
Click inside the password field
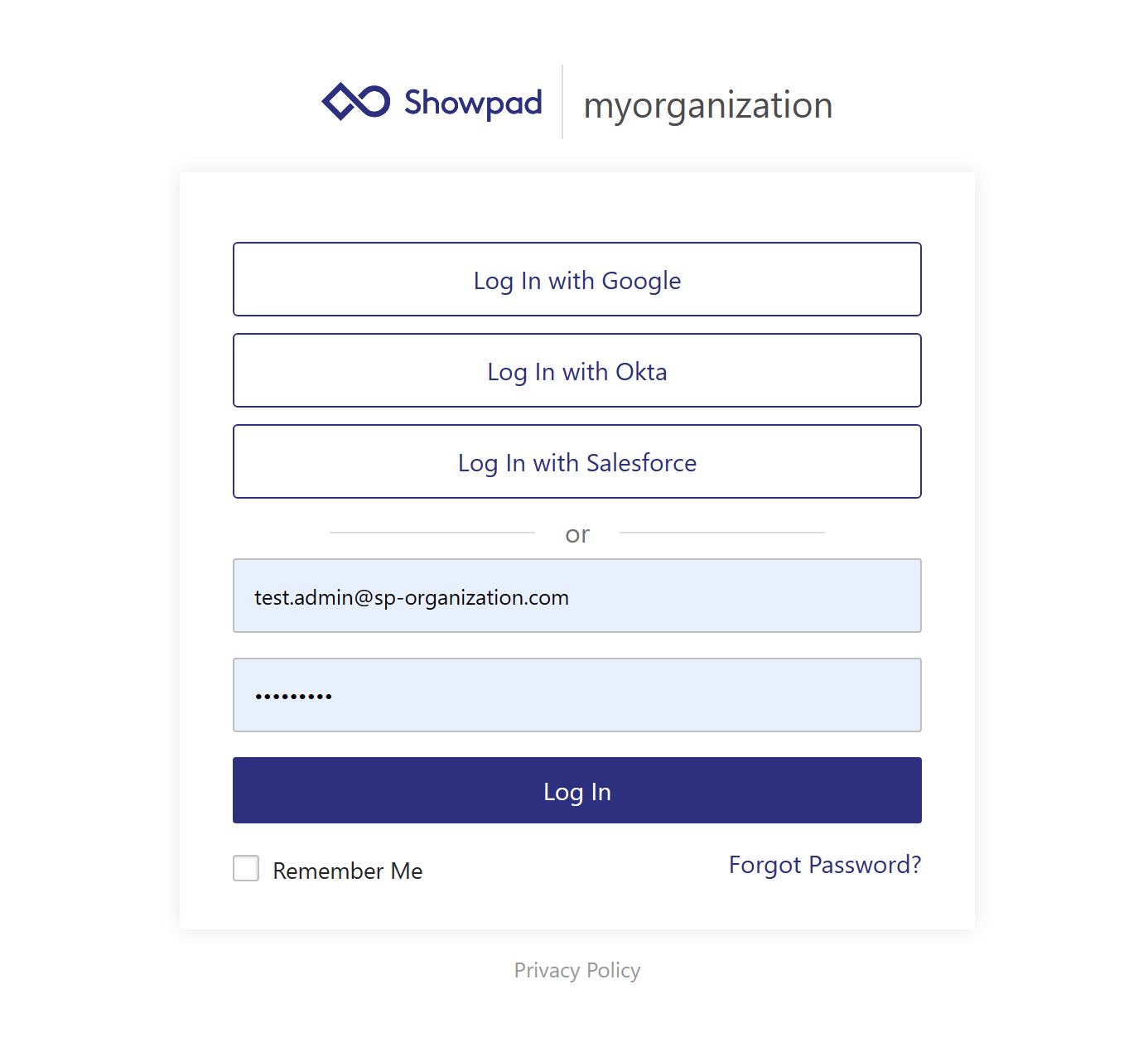577,695
